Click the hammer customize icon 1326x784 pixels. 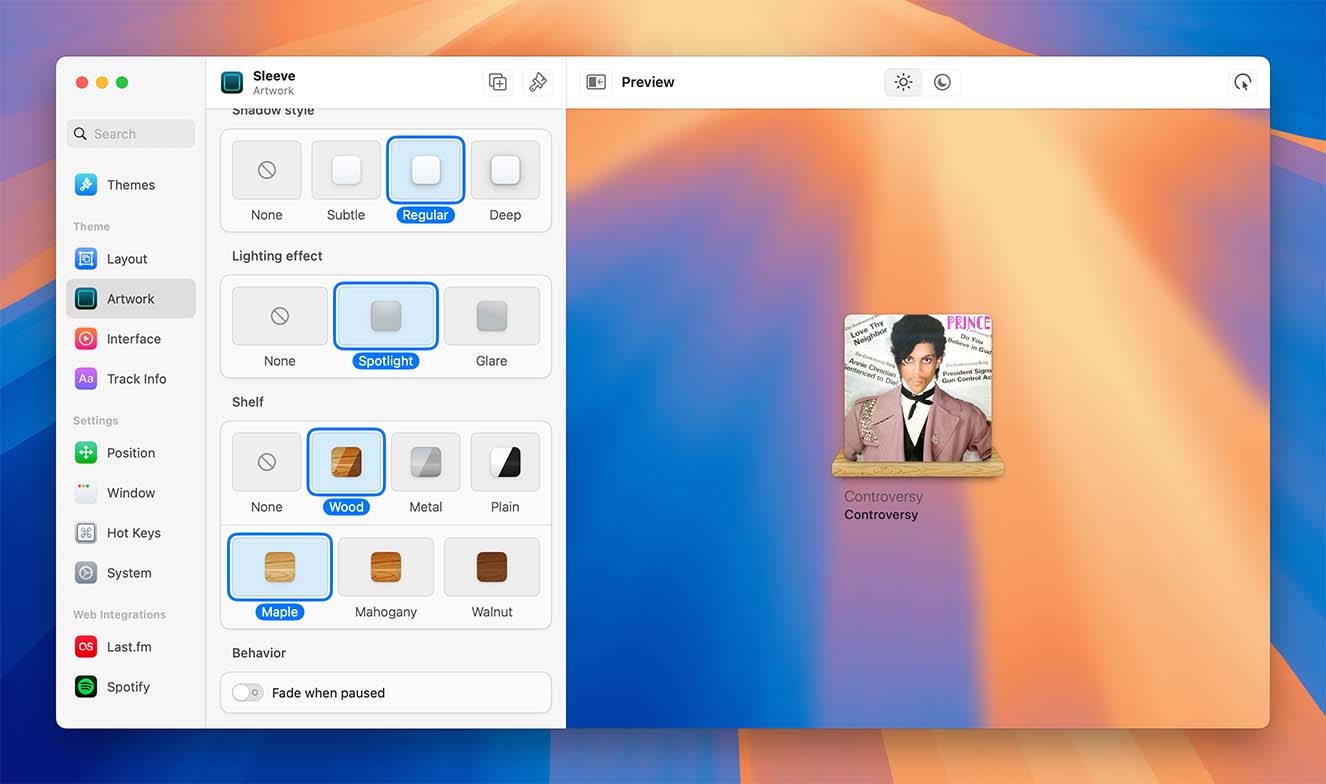point(538,82)
